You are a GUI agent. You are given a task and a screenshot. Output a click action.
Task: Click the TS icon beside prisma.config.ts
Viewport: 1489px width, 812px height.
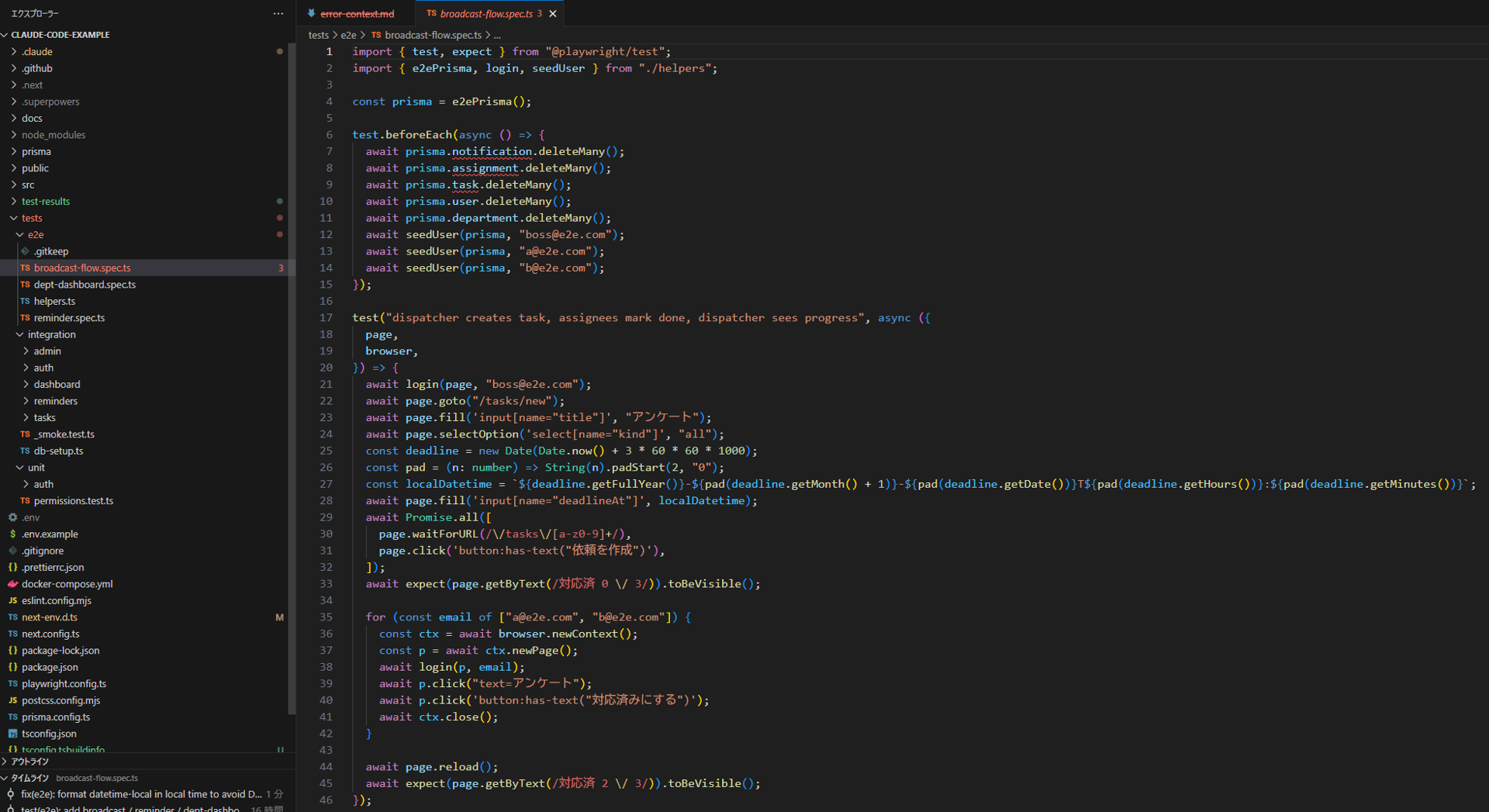pyautogui.click(x=12, y=717)
